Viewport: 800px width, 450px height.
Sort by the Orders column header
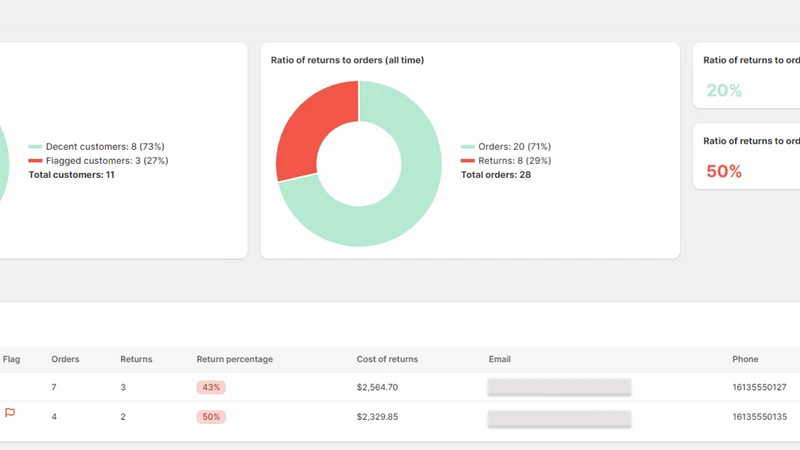pos(65,359)
